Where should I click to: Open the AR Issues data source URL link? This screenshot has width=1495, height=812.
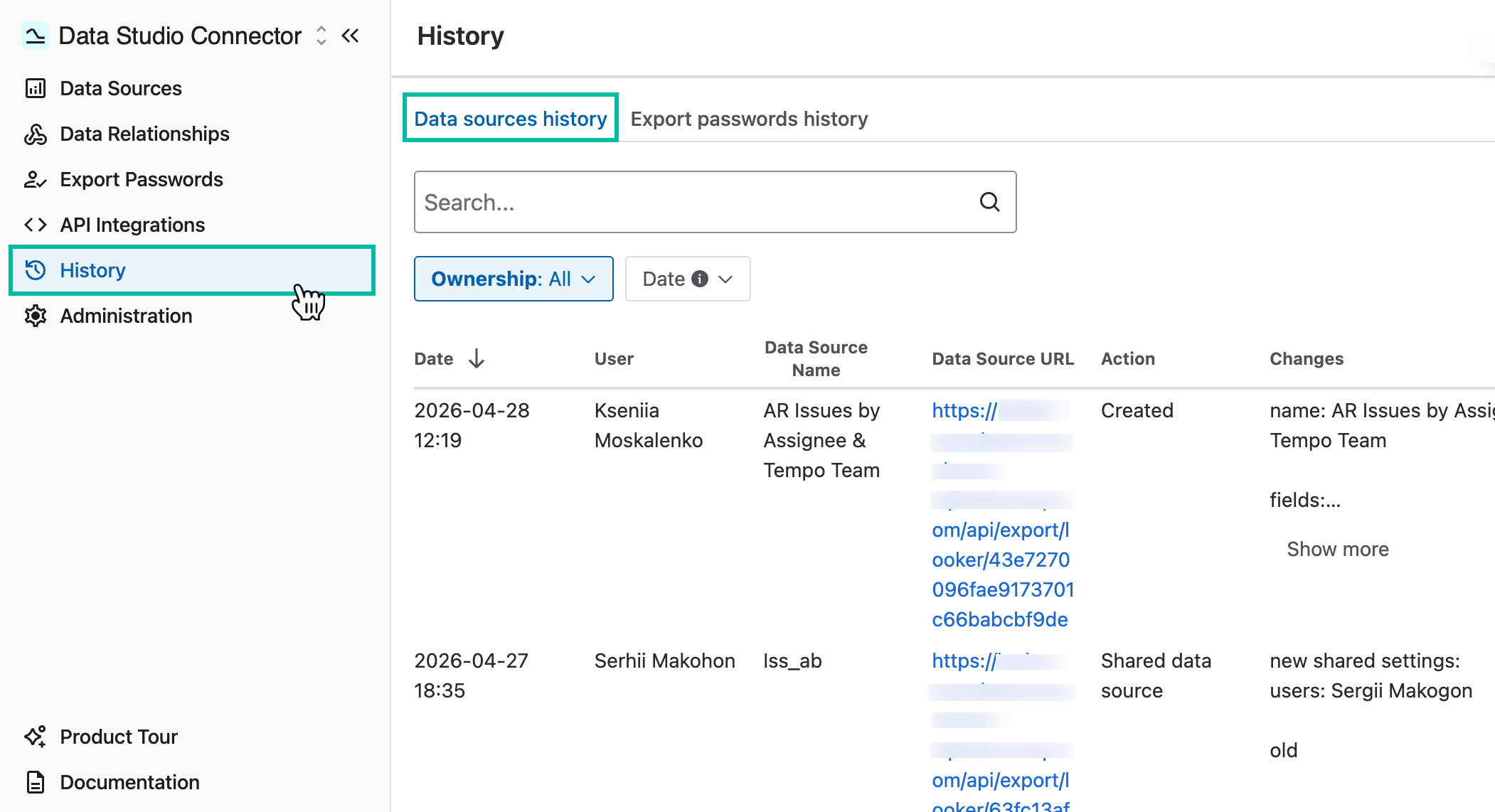click(1002, 515)
